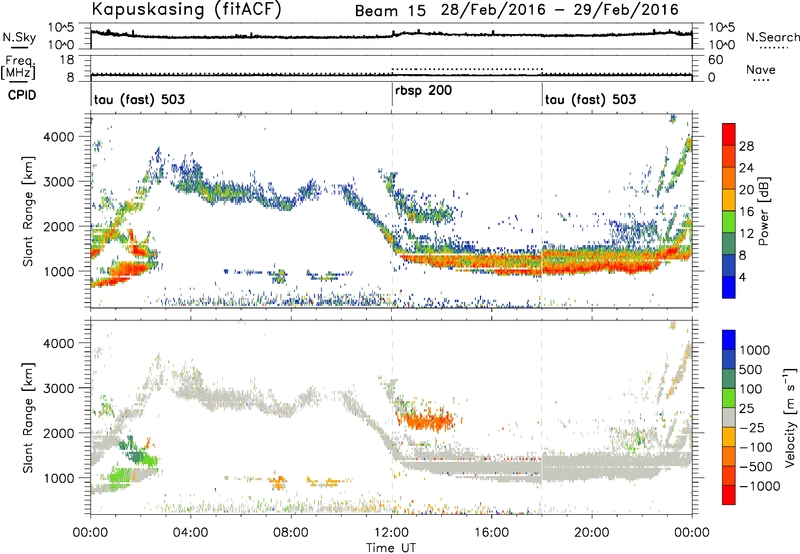This screenshot has width=800, height=554.
Task: Click the 20 tick on Power colorbar
Action: click(x=746, y=190)
